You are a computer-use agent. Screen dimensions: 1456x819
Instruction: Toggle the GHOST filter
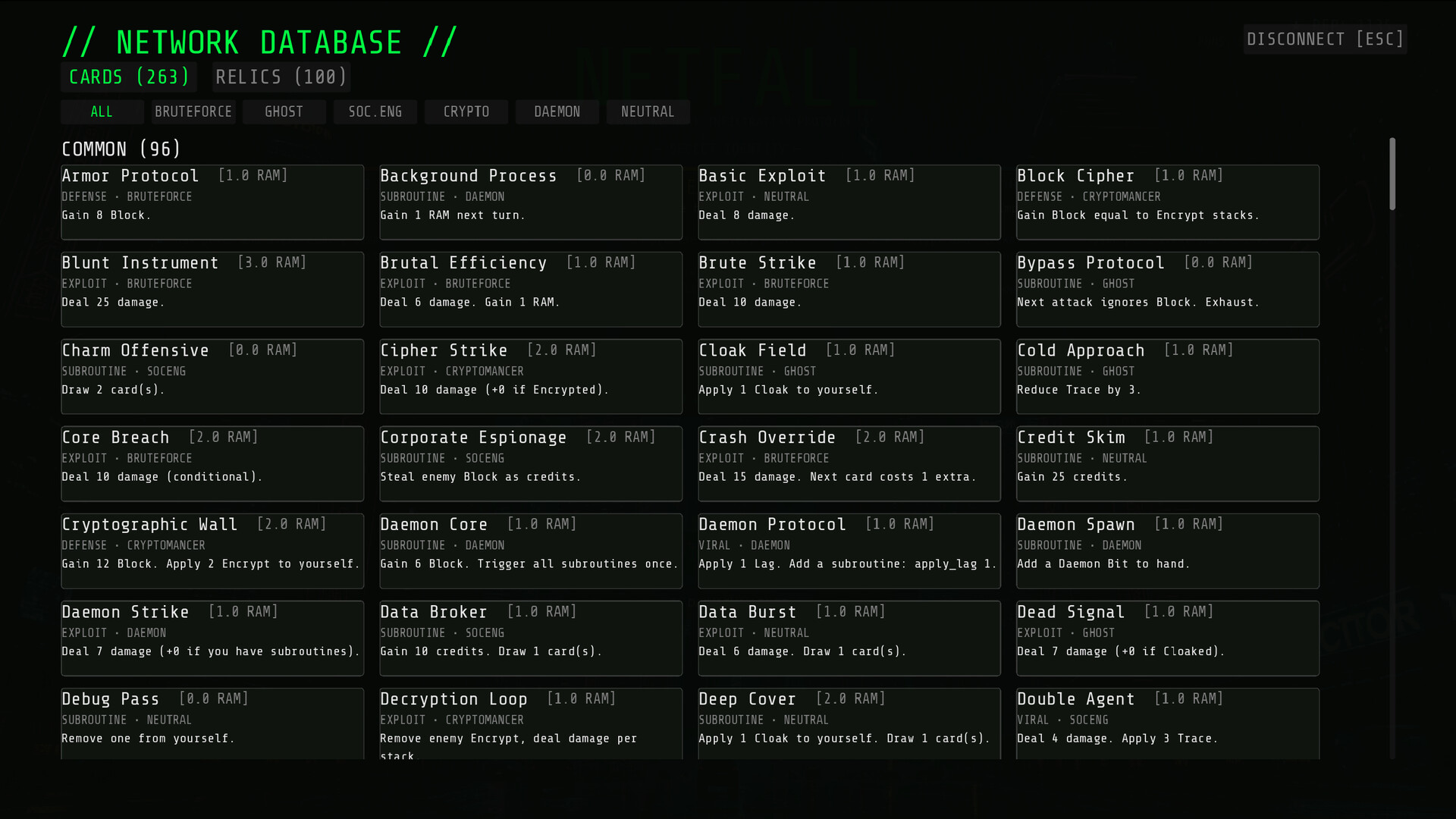(x=284, y=112)
